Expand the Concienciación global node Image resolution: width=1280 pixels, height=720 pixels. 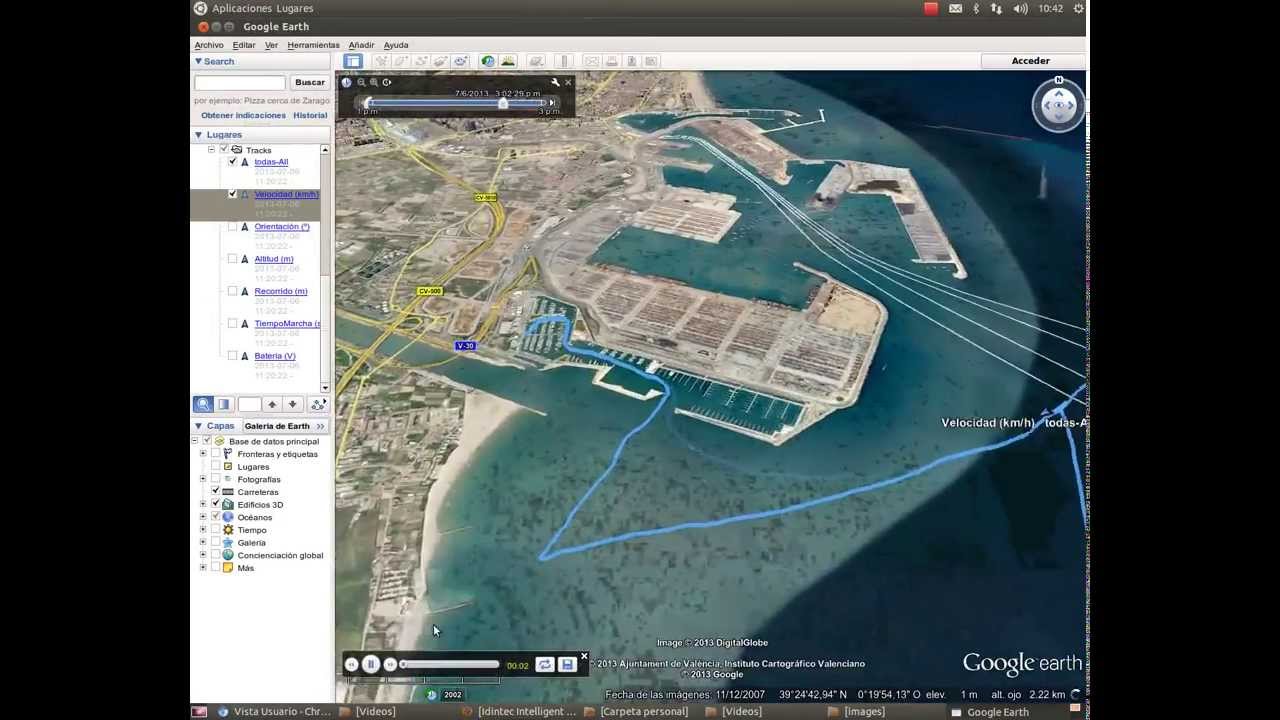tap(203, 555)
